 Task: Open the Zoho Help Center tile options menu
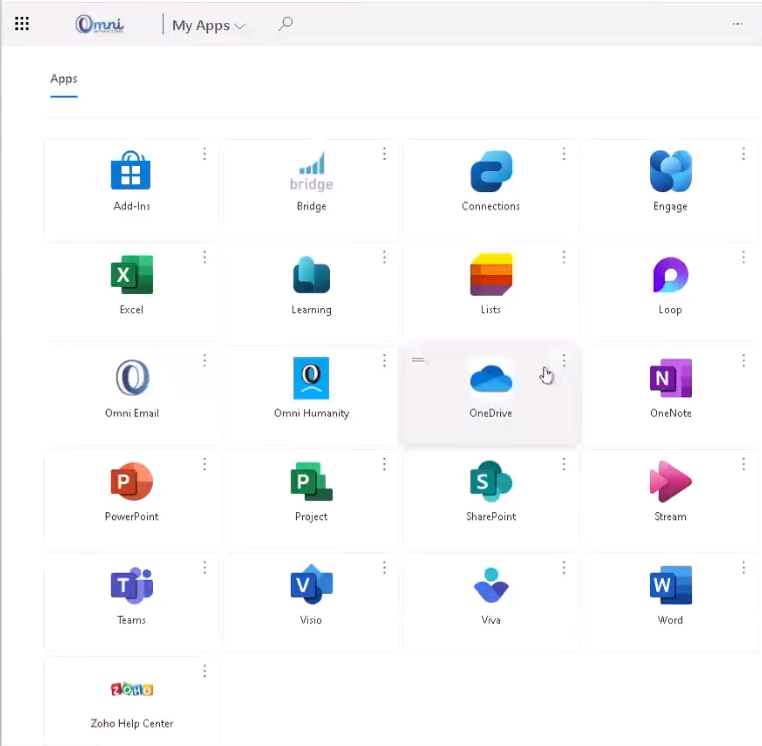pos(205,671)
